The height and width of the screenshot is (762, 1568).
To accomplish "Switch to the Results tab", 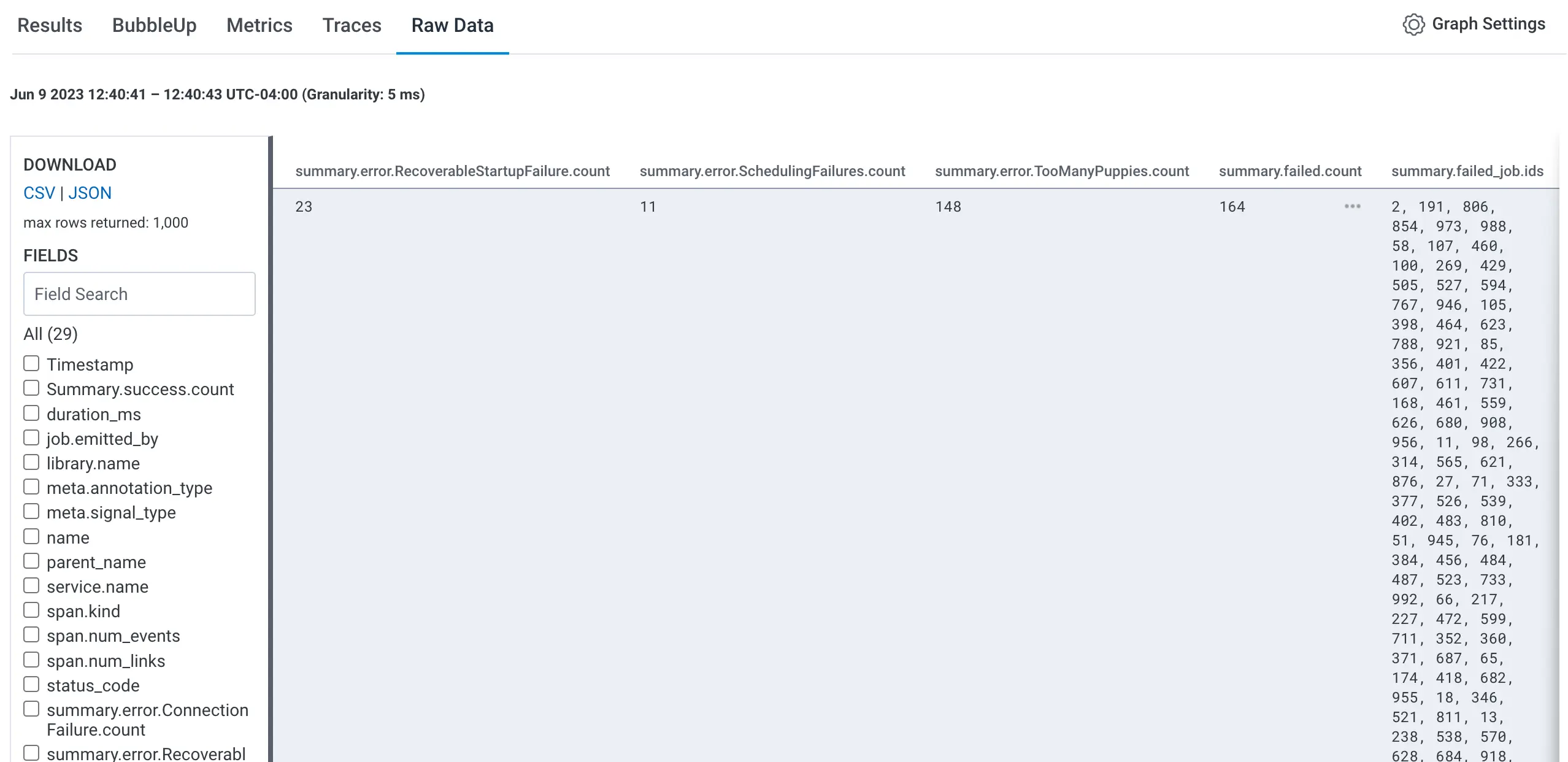I will click(x=50, y=25).
